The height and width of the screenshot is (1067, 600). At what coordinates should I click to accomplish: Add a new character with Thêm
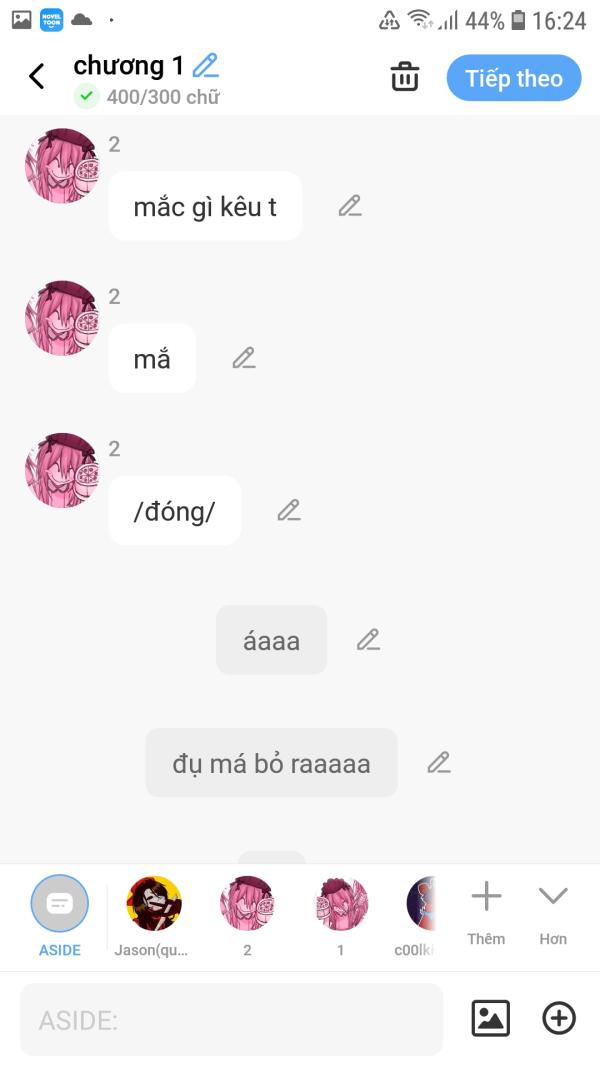click(x=486, y=913)
